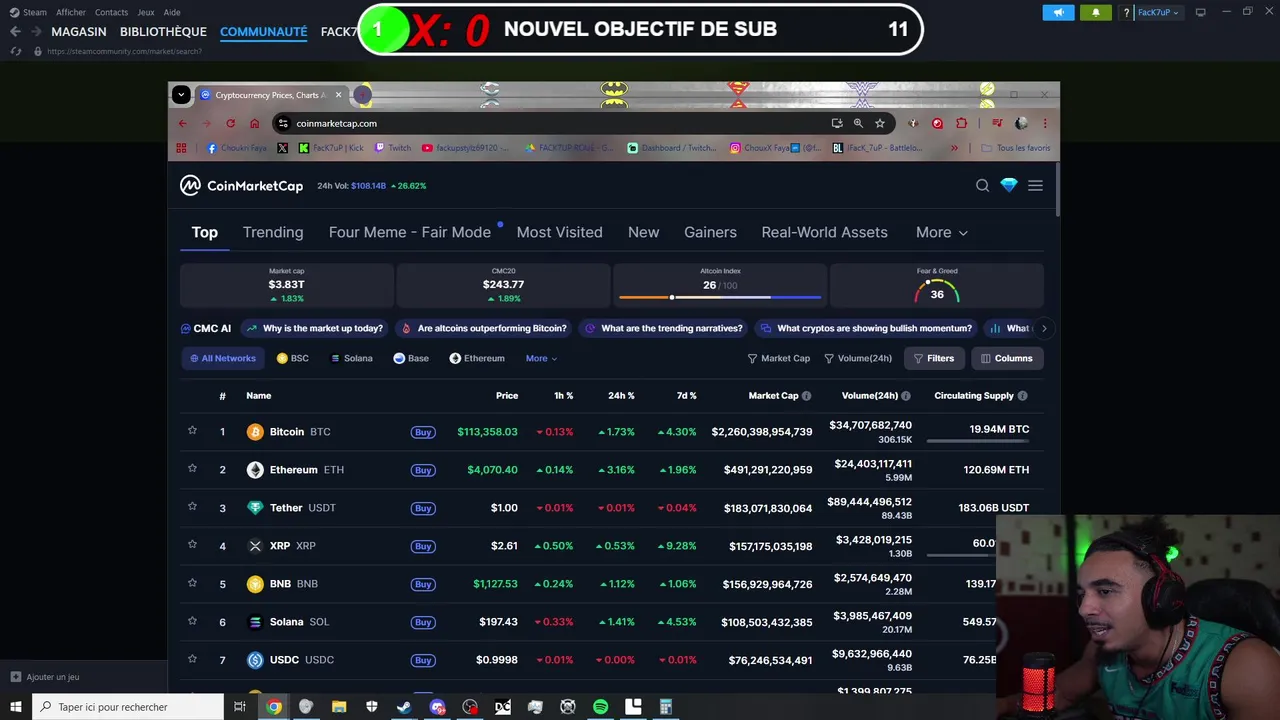This screenshot has height=720, width=1280.
Task: Add Ethereum to watchlist star
Action: 192,469
